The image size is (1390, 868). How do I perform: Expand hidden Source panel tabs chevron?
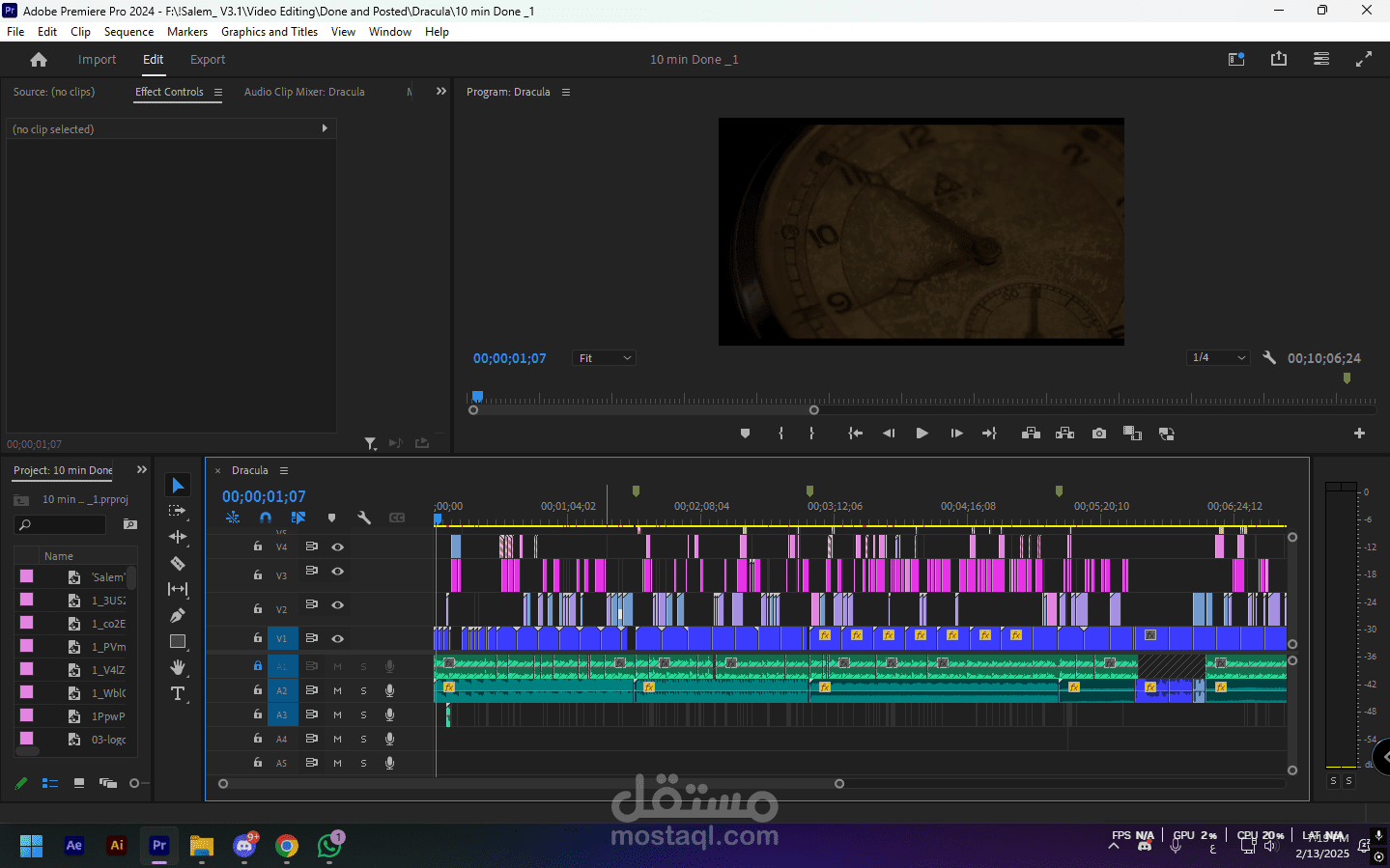click(x=441, y=92)
